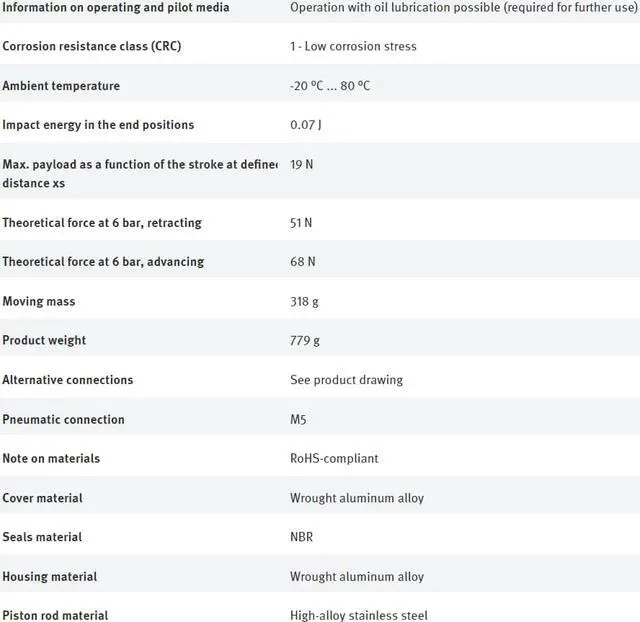
Task: Click the 0.07 J value
Action: point(306,125)
